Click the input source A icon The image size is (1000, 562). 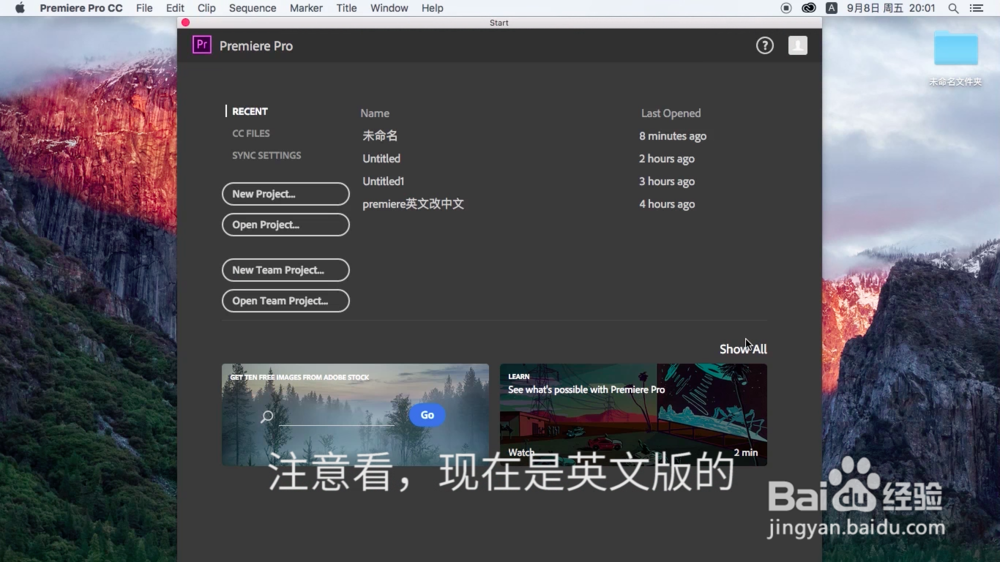point(831,8)
